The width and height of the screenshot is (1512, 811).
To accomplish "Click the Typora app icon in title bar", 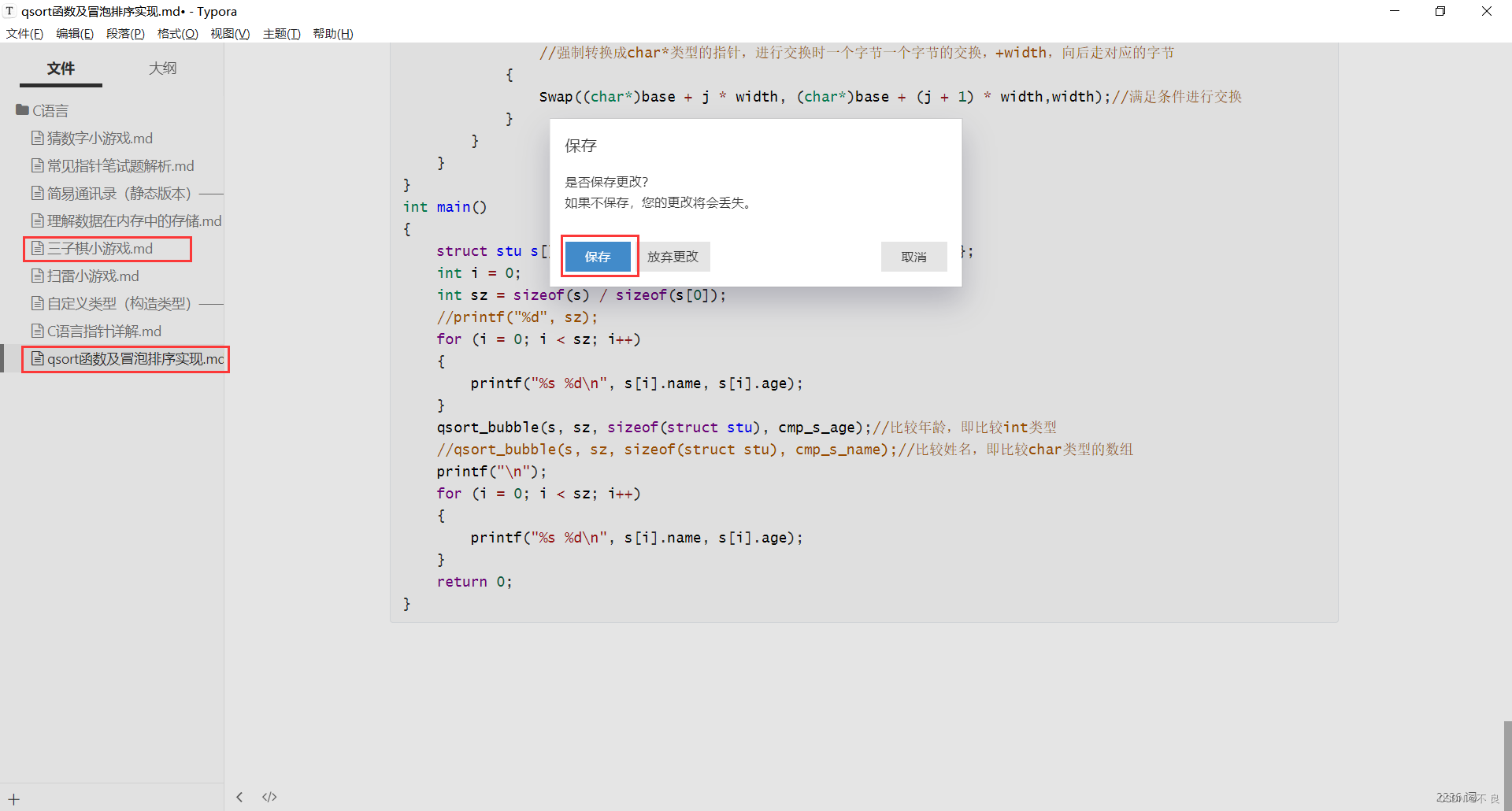I will coord(9,11).
